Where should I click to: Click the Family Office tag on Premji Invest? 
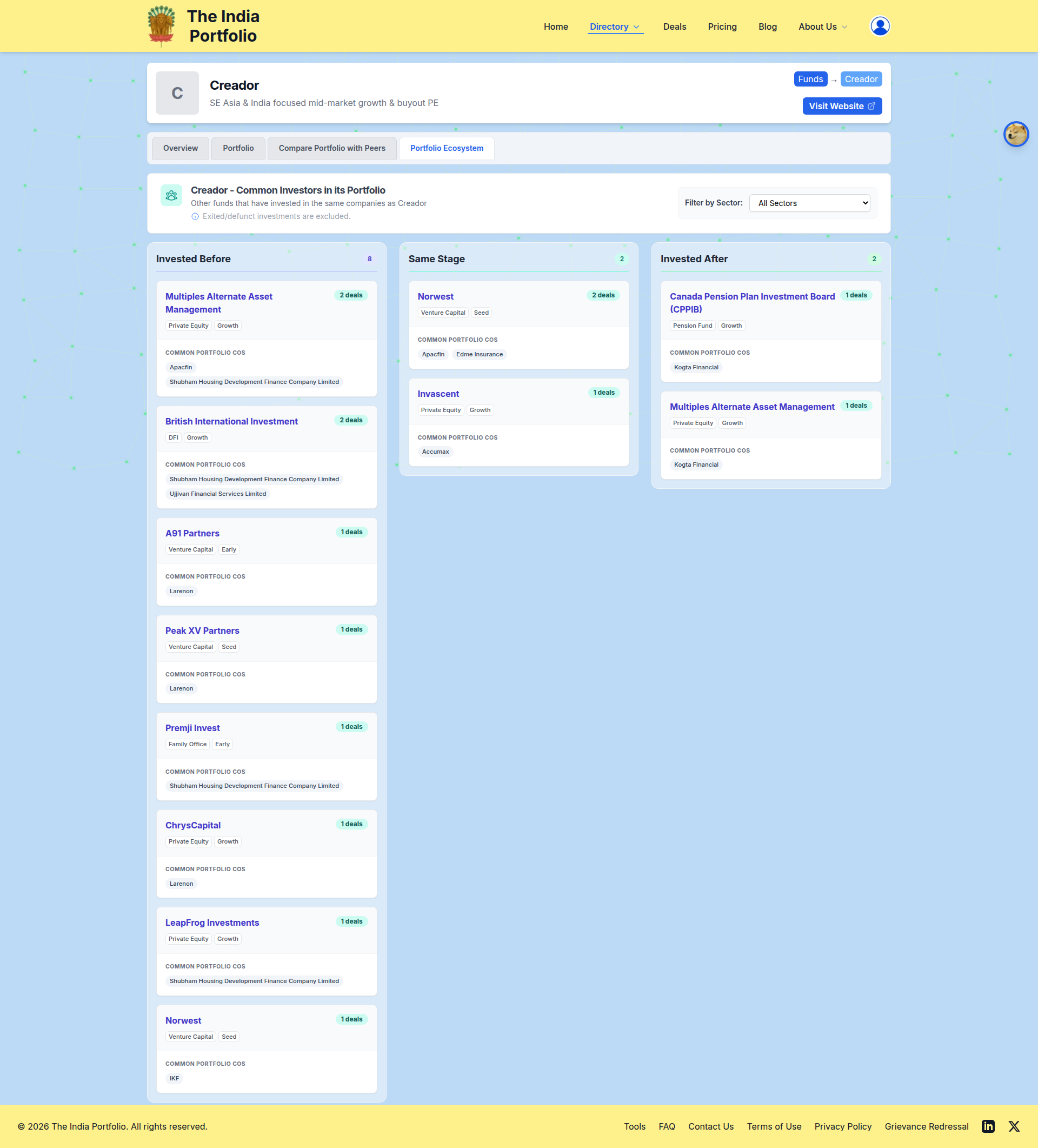[188, 744]
